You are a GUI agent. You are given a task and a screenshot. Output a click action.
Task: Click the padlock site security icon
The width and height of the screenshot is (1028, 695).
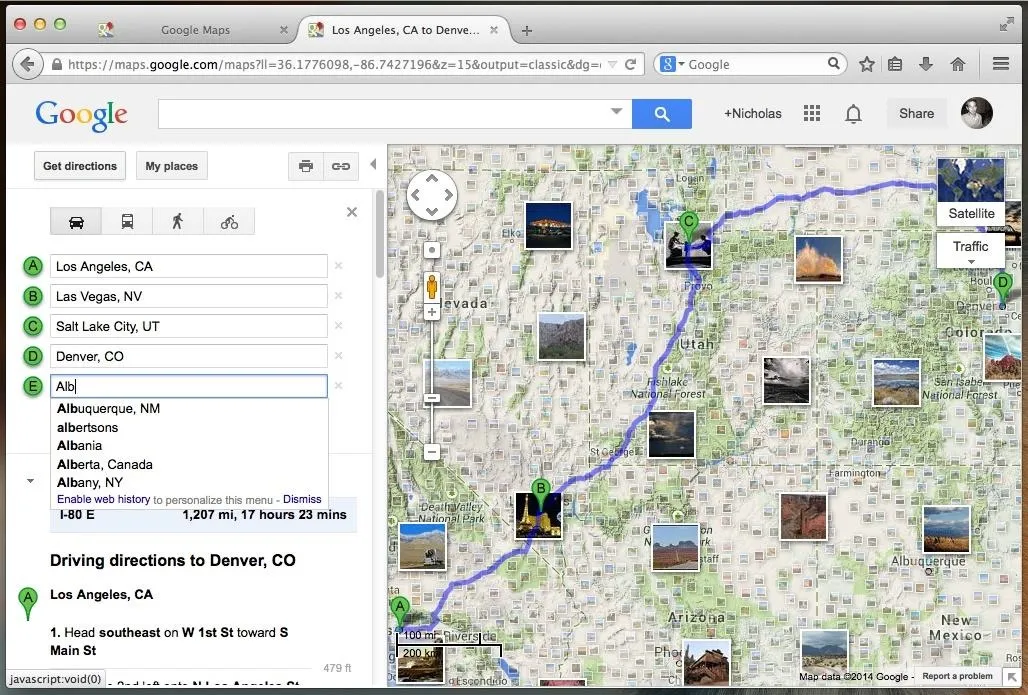(57, 64)
